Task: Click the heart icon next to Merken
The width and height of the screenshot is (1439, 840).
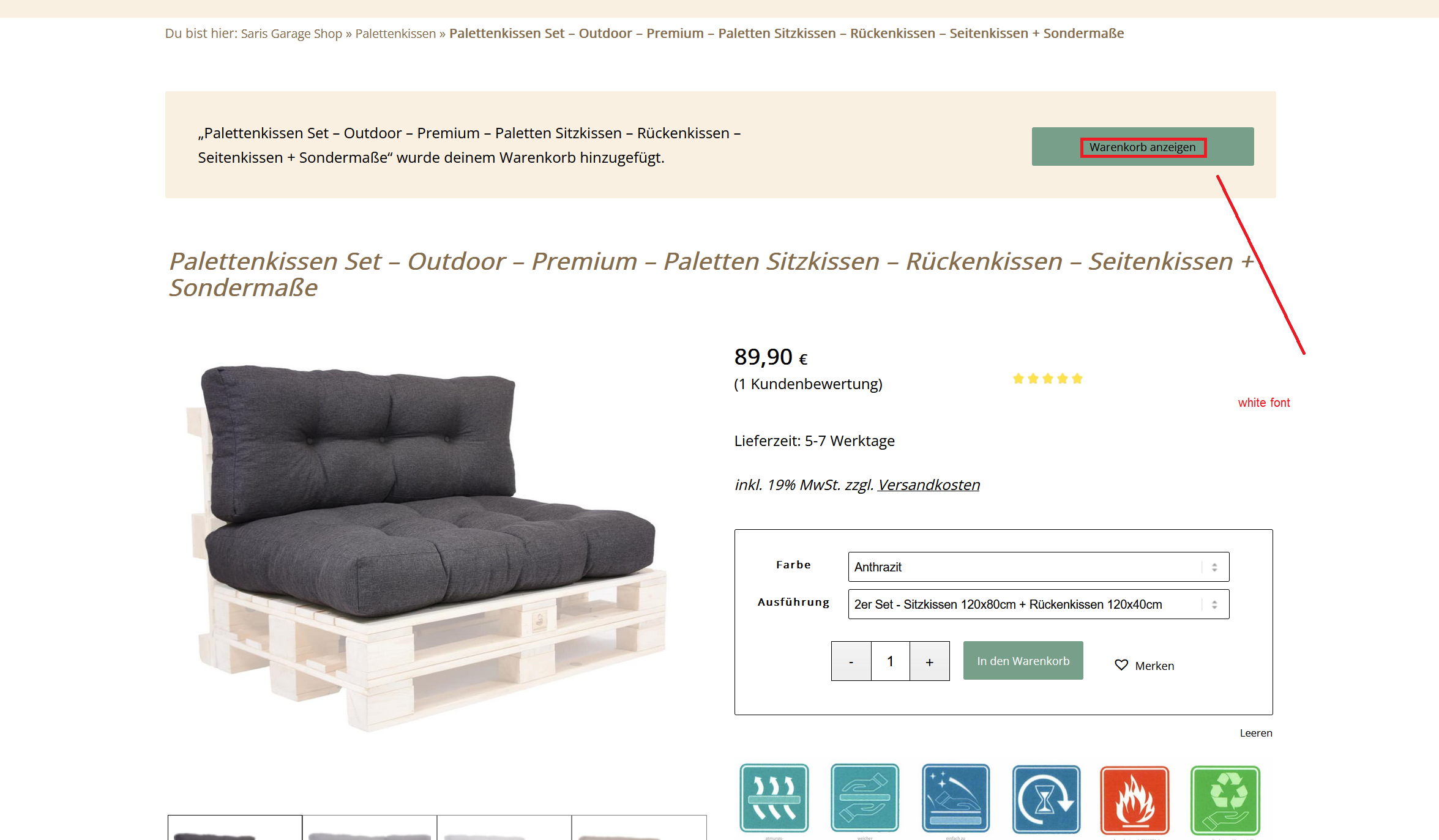Action: [1121, 665]
